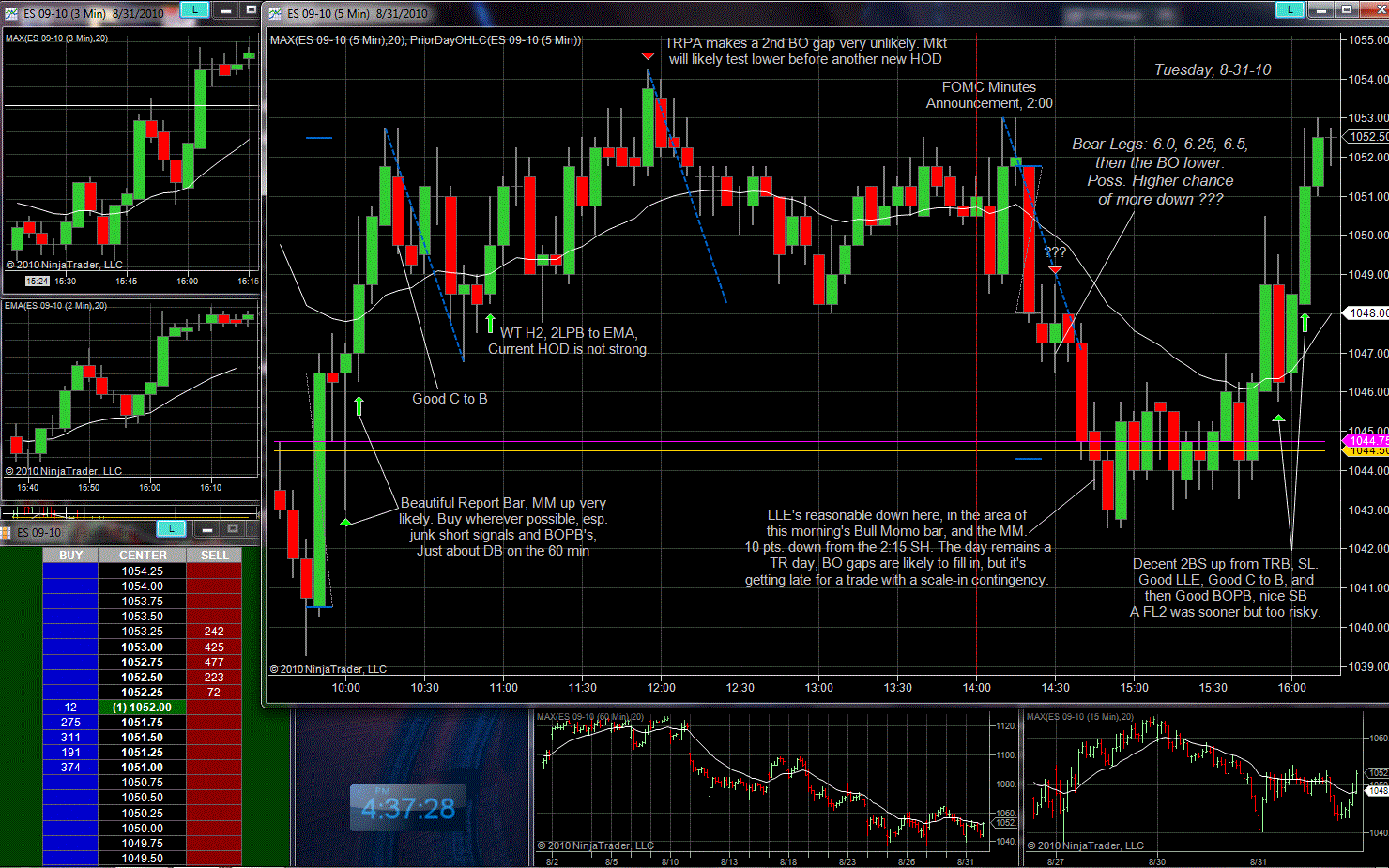Click the 4:37:28 clock widget

[408, 808]
